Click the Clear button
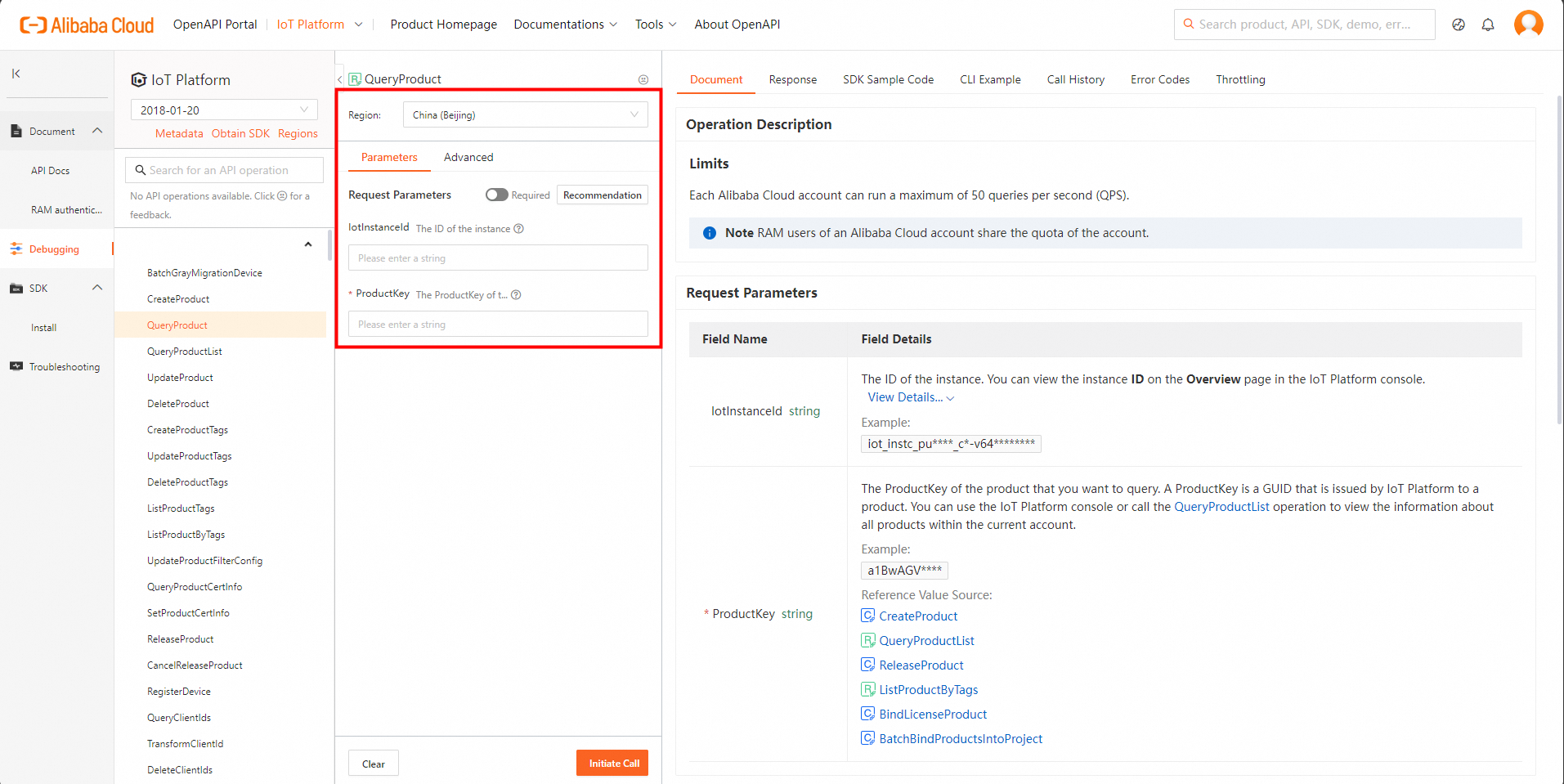This screenshot has width=1564, height=784. click(x=374, y=763)
